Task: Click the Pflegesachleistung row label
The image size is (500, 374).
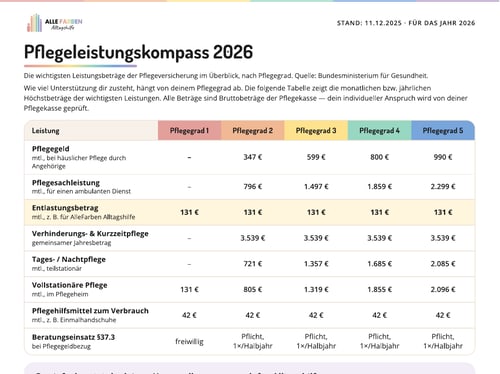Action: point(66,183)
